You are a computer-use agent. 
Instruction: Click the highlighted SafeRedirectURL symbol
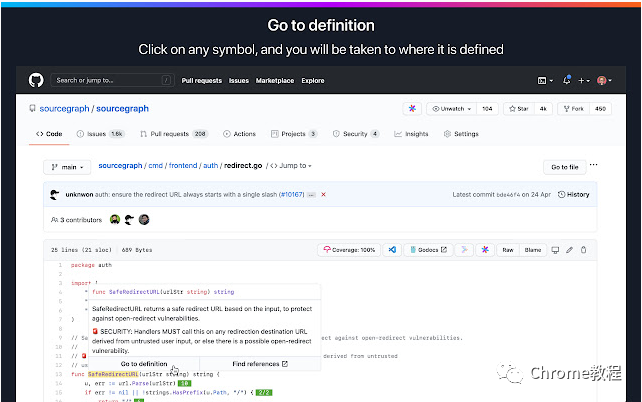click(x=113, y=374)
